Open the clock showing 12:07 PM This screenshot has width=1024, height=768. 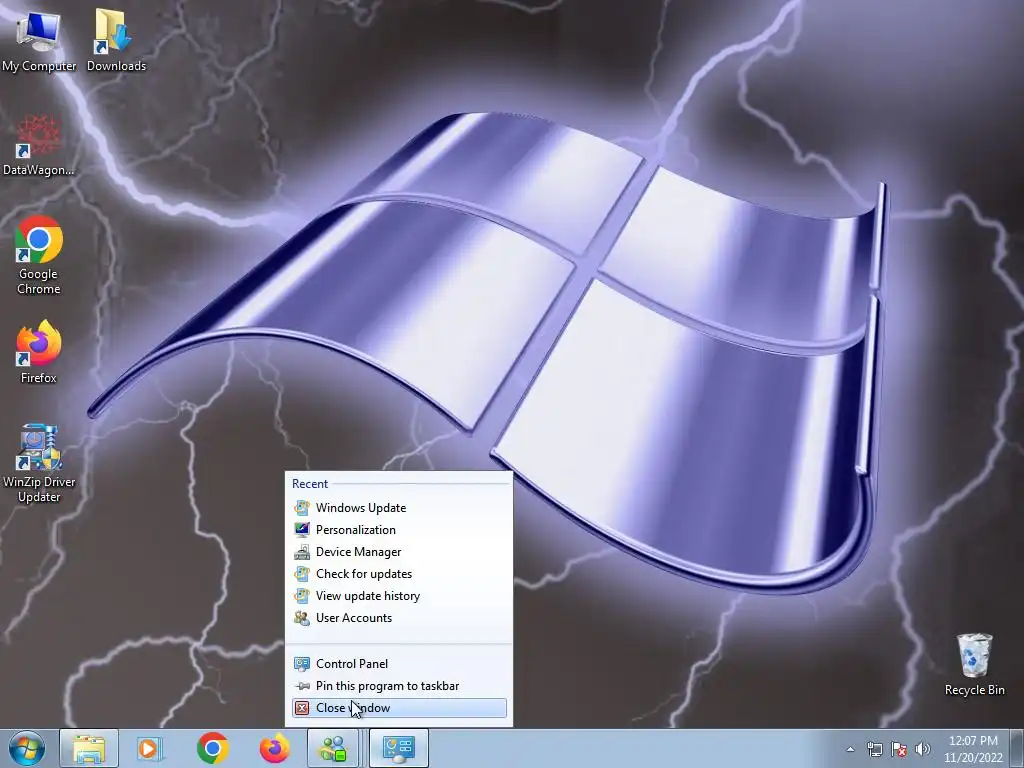point(973,749)
